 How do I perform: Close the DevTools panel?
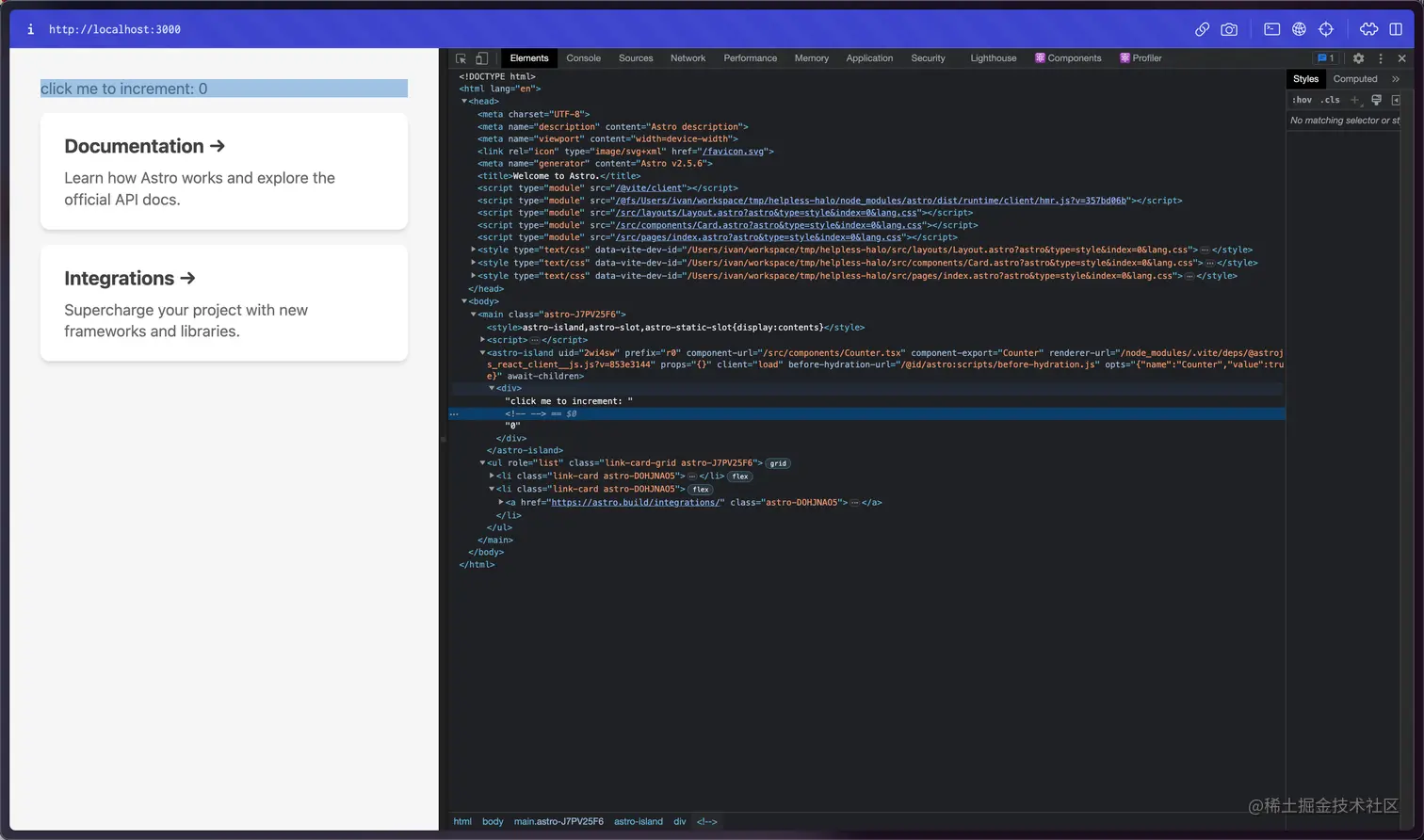(1401, 58)
